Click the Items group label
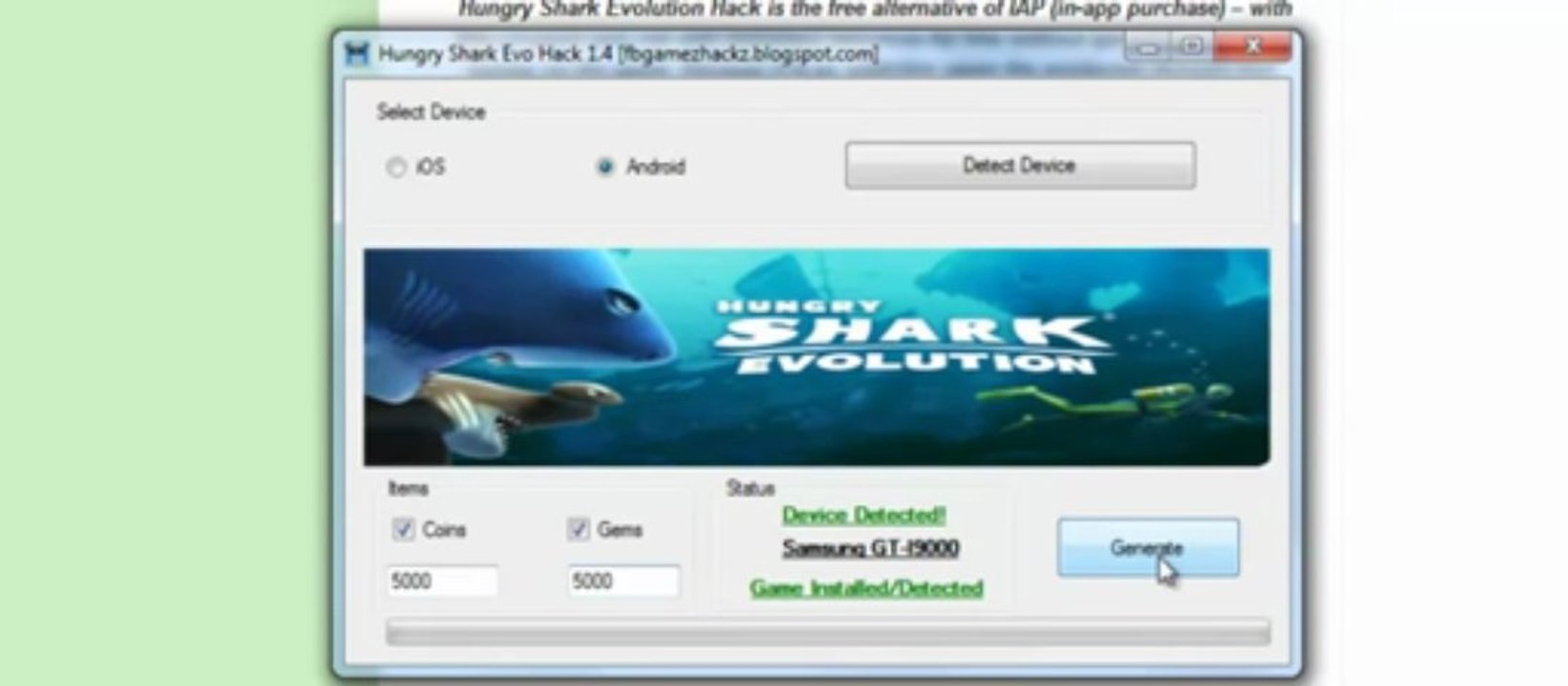Screen dimensions: 1568x686 point(408,489)
